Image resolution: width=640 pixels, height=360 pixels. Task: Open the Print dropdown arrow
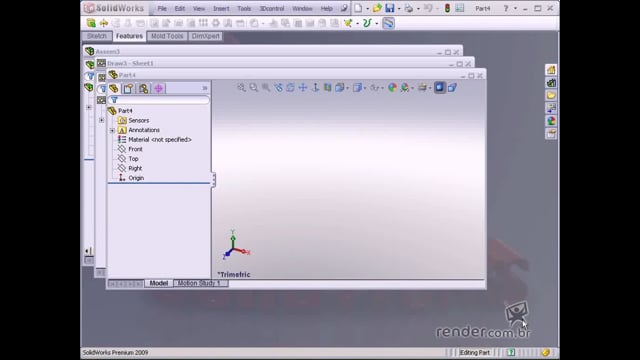point(418,9)
